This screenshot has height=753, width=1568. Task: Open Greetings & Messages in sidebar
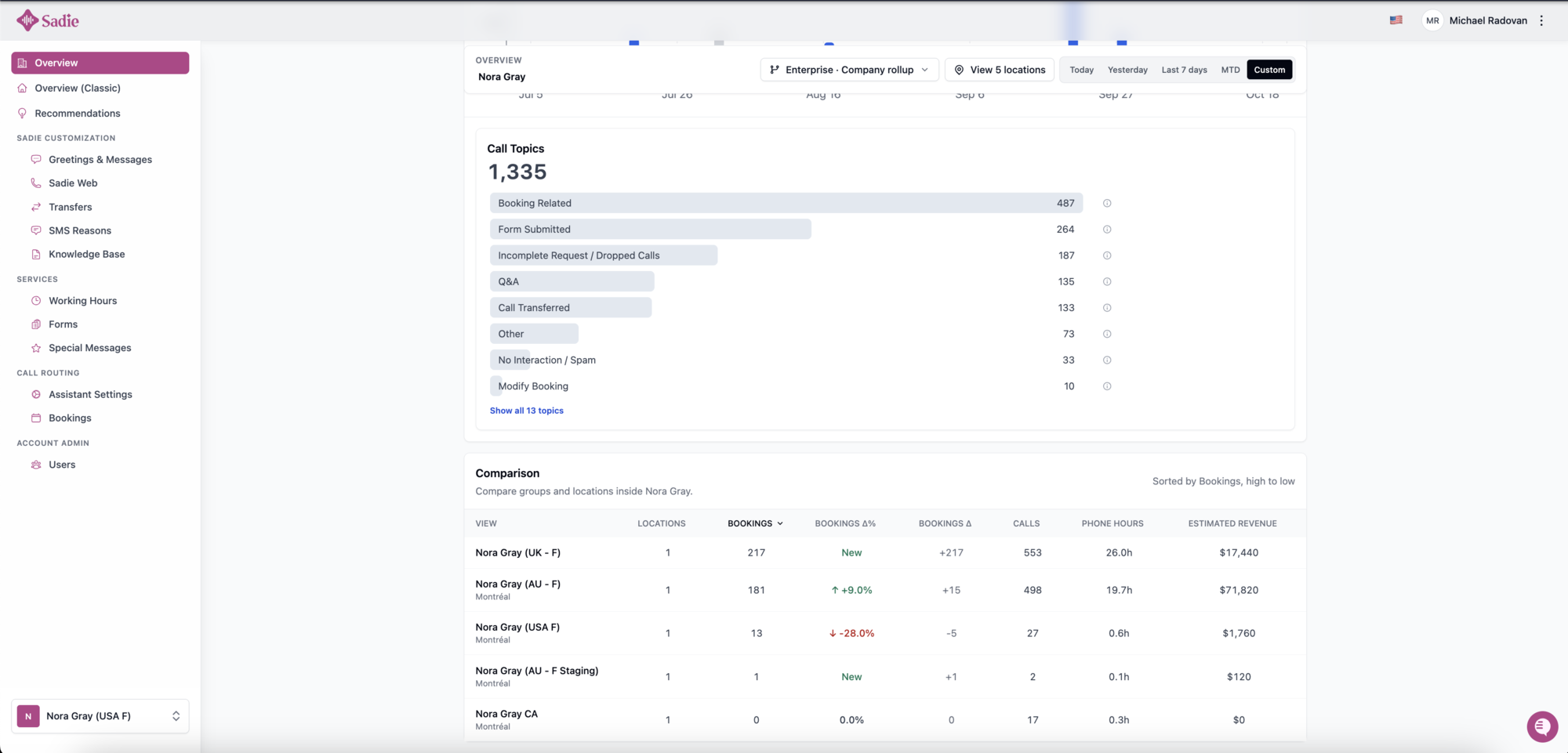[100, 160]
